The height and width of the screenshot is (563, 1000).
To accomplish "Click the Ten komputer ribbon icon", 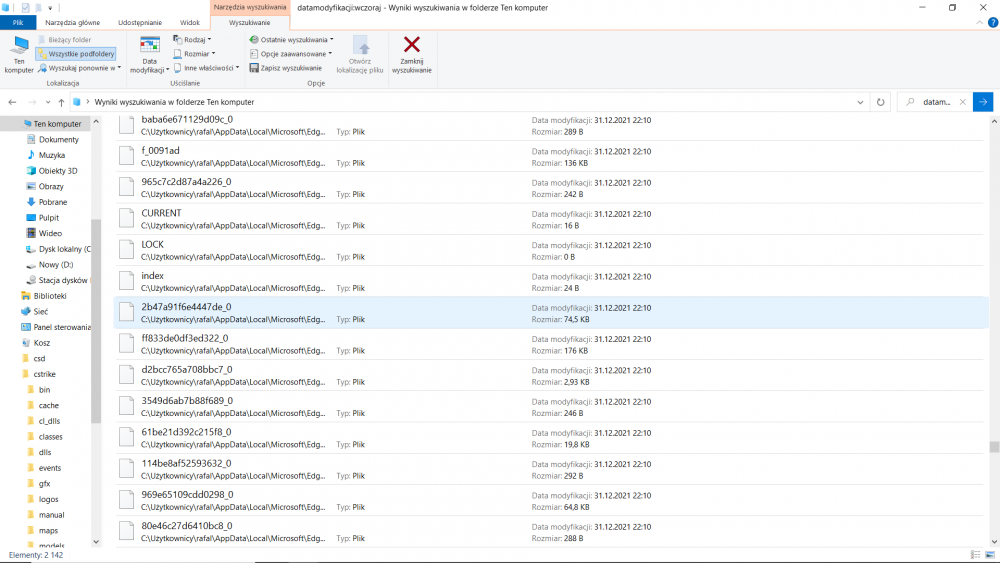I will click(x=19, y=46).
